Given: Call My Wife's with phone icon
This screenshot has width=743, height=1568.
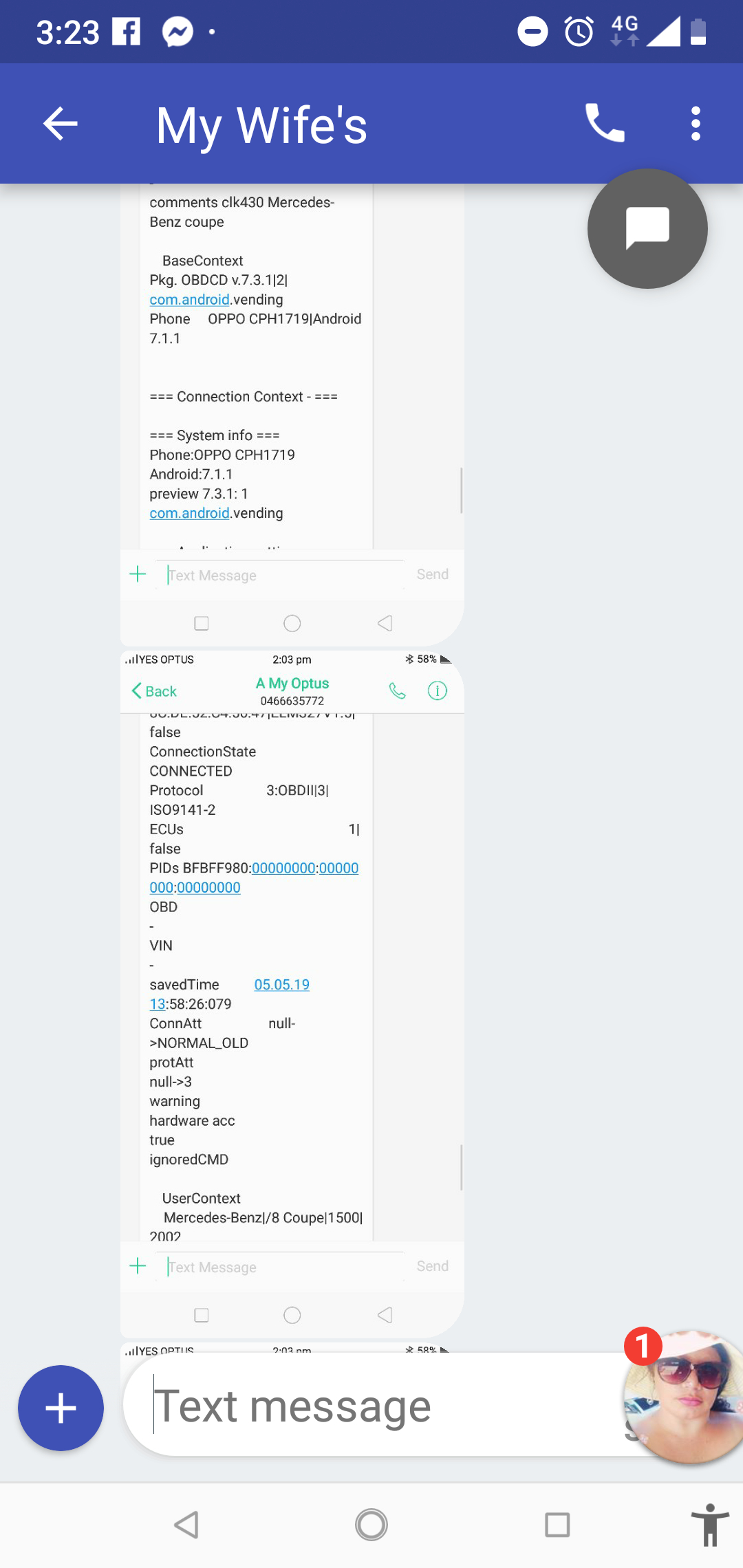Looking at the screenshot, I should 605,124.
